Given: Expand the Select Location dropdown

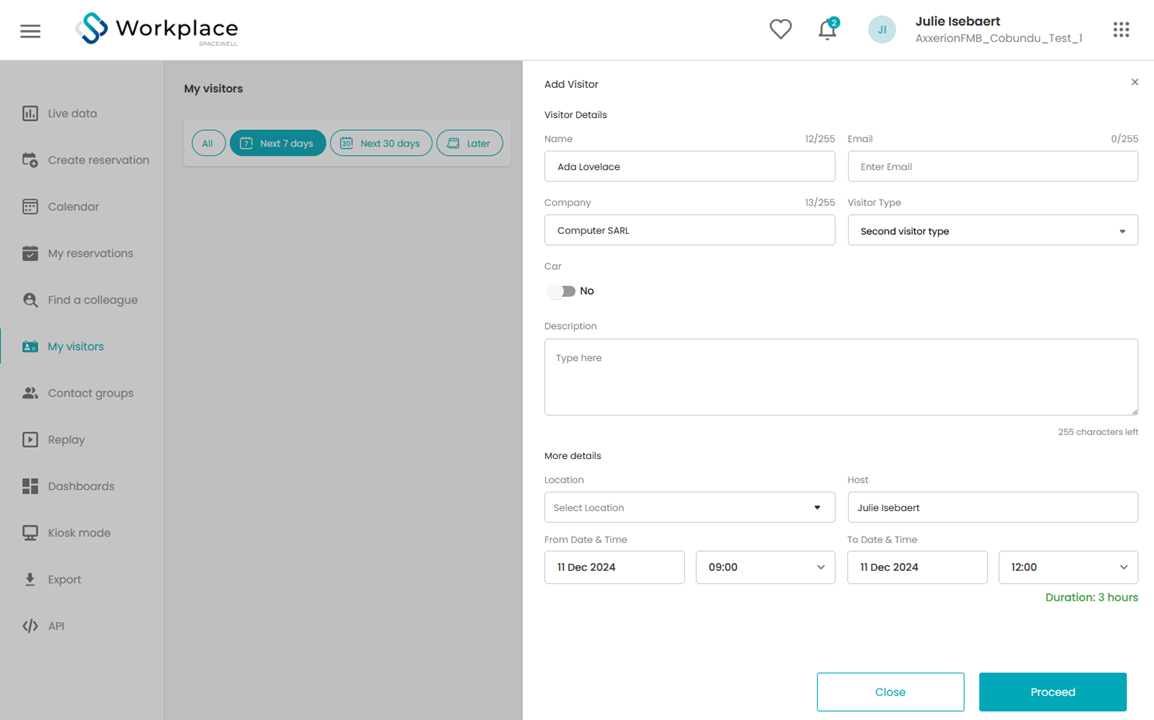Looking at the screenshot, I should click(x=690, y=507).
